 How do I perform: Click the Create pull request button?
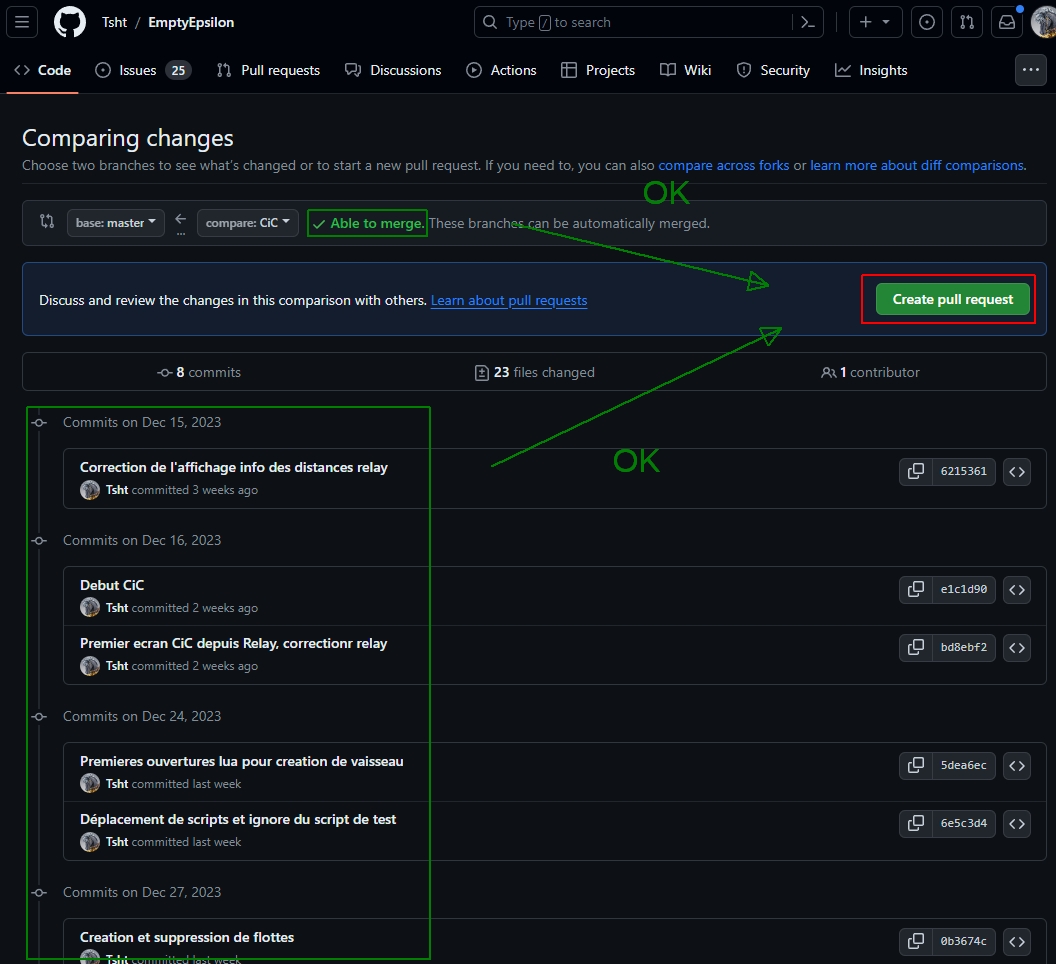(x=952, y=299)
